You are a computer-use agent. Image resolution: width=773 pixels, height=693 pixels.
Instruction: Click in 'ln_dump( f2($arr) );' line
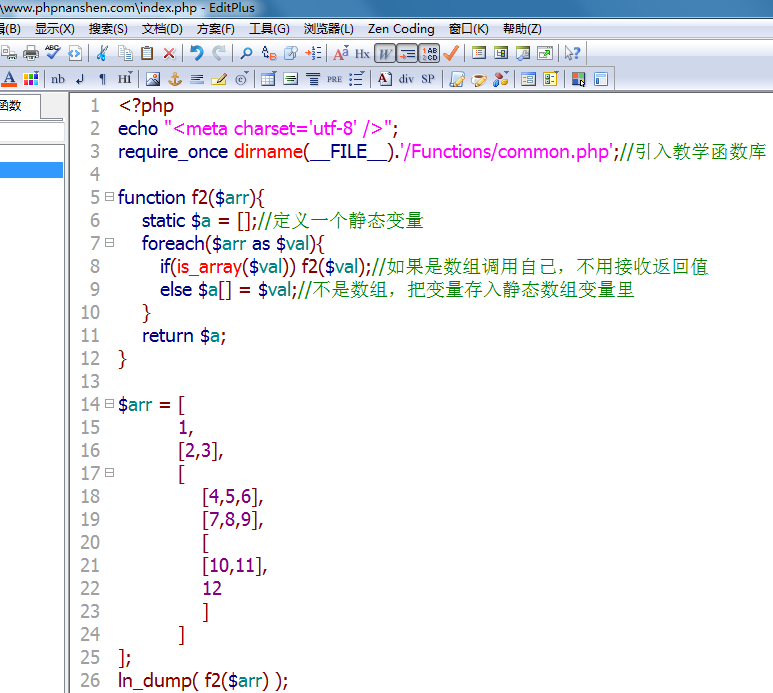[x=203, y=680]
